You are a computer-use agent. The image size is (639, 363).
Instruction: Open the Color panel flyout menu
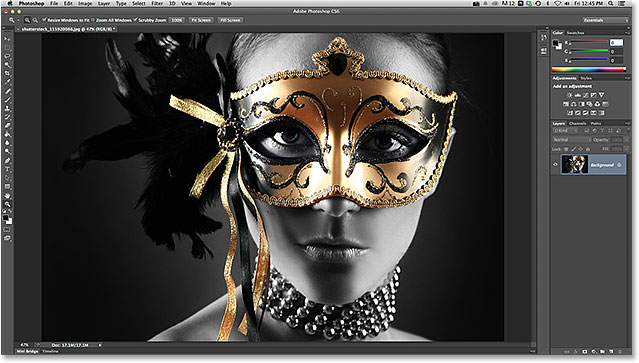(628, 33)
